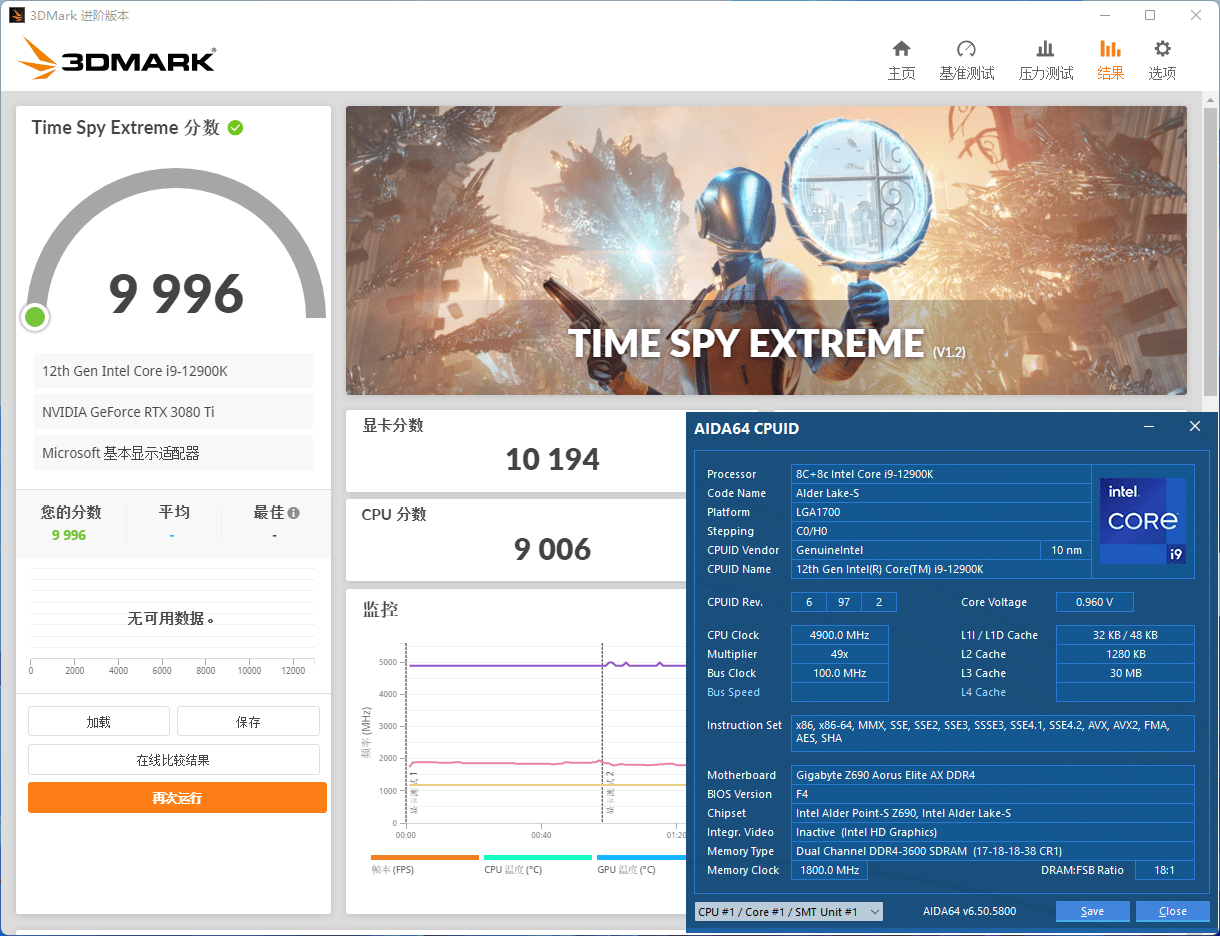Viewport: 1220px width, 936px height.
Task: Click the CPU 分数 9 006 score
Action: (x=552, y=548)
